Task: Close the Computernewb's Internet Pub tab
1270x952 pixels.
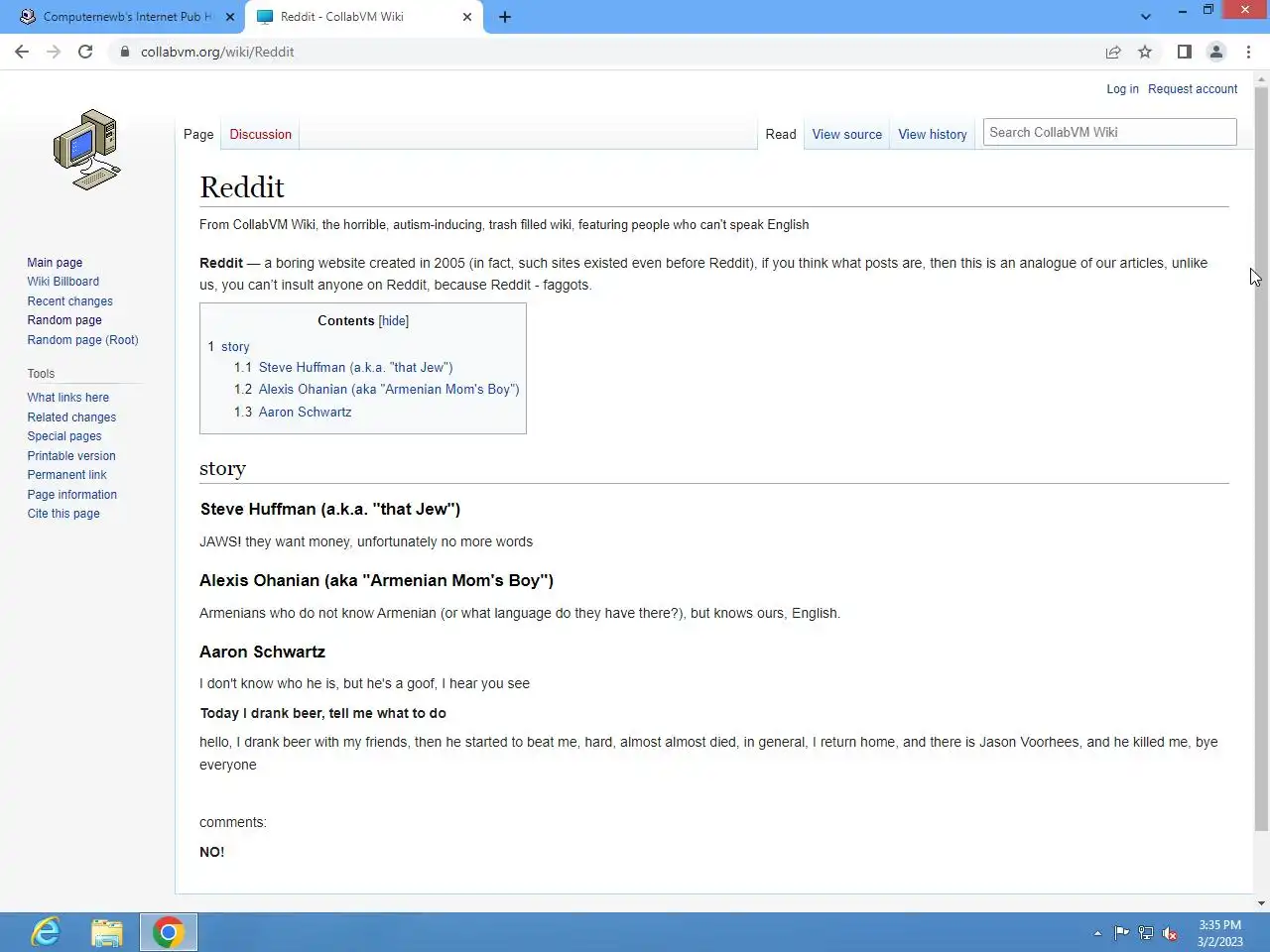Action: 230,17
